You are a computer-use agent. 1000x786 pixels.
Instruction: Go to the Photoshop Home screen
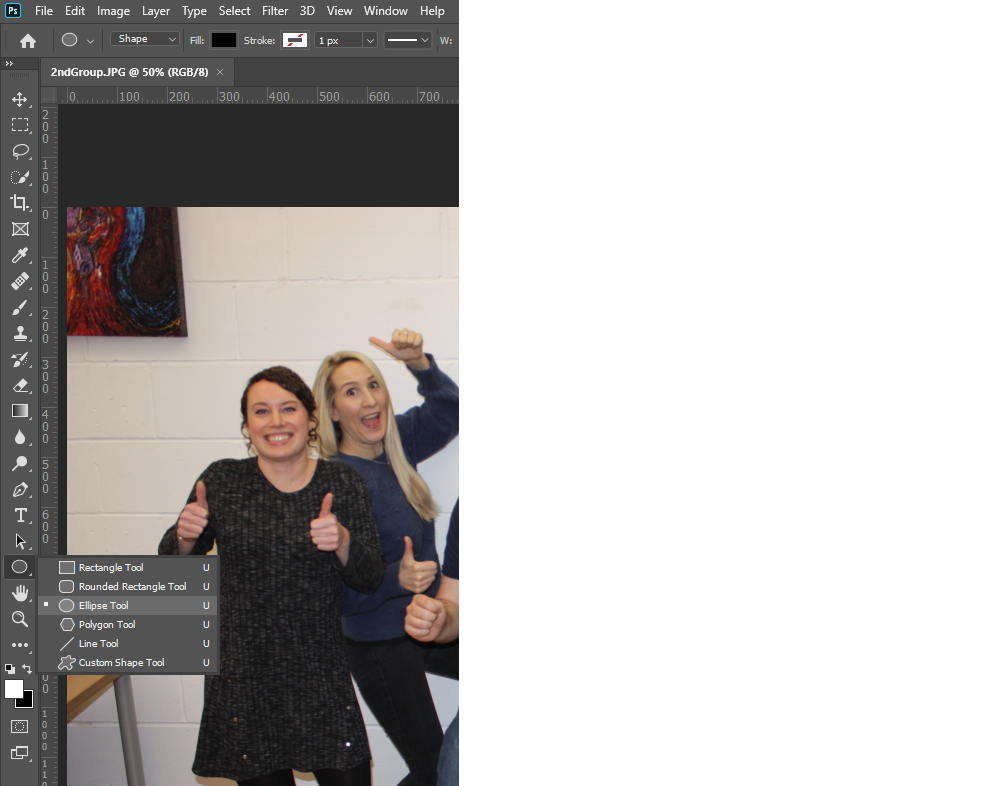click(x=27, y=41)
